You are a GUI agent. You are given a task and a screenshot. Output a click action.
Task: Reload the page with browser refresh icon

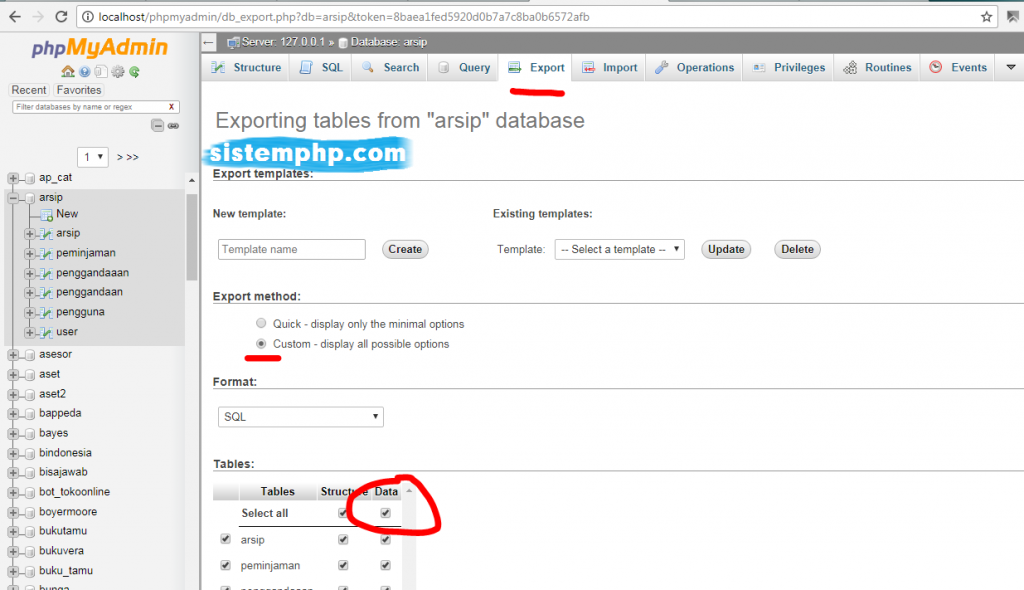tap(61, 17)
